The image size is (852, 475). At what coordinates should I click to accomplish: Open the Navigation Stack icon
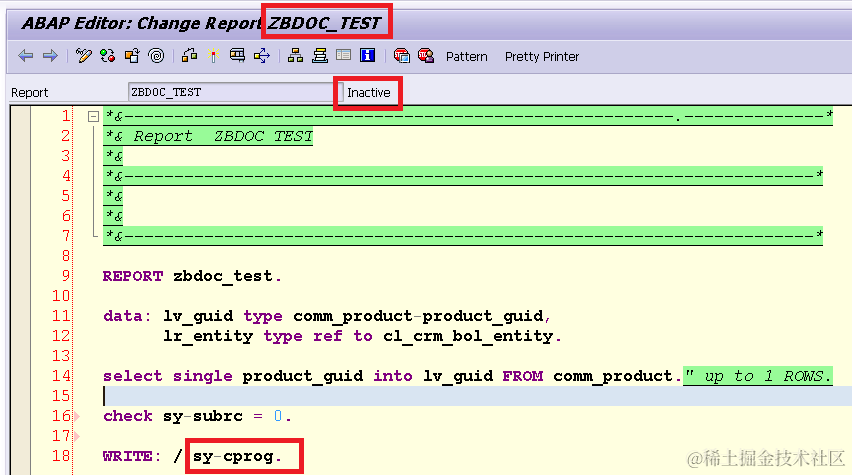click(320, 55)
